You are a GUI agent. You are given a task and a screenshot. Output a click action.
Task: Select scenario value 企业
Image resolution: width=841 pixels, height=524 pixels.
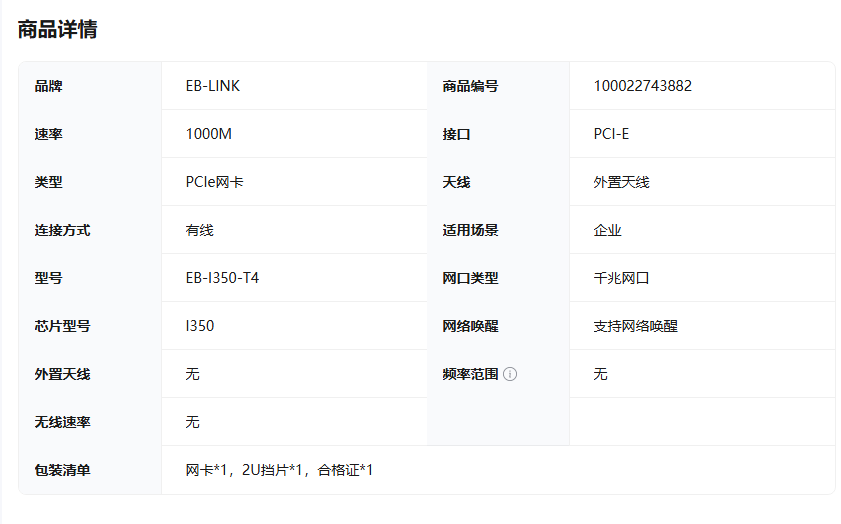tap(607, 230)
